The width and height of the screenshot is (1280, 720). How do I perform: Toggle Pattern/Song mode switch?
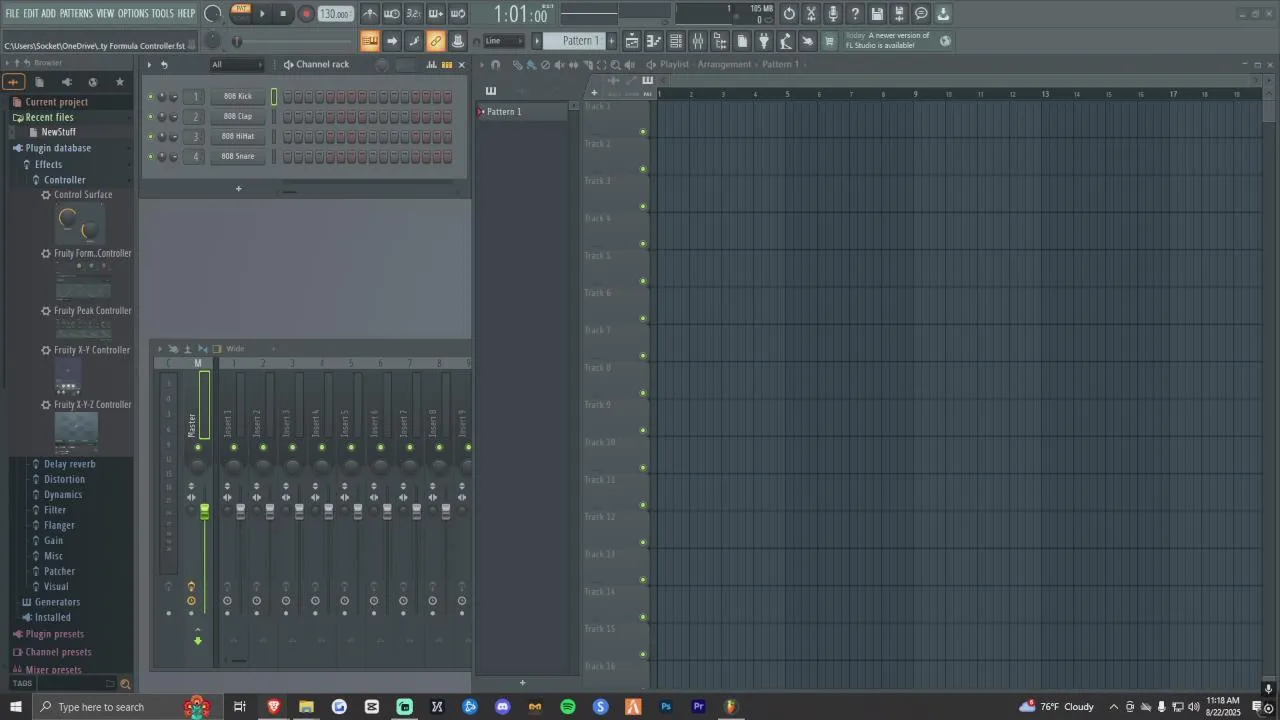(x=240, y=13)
